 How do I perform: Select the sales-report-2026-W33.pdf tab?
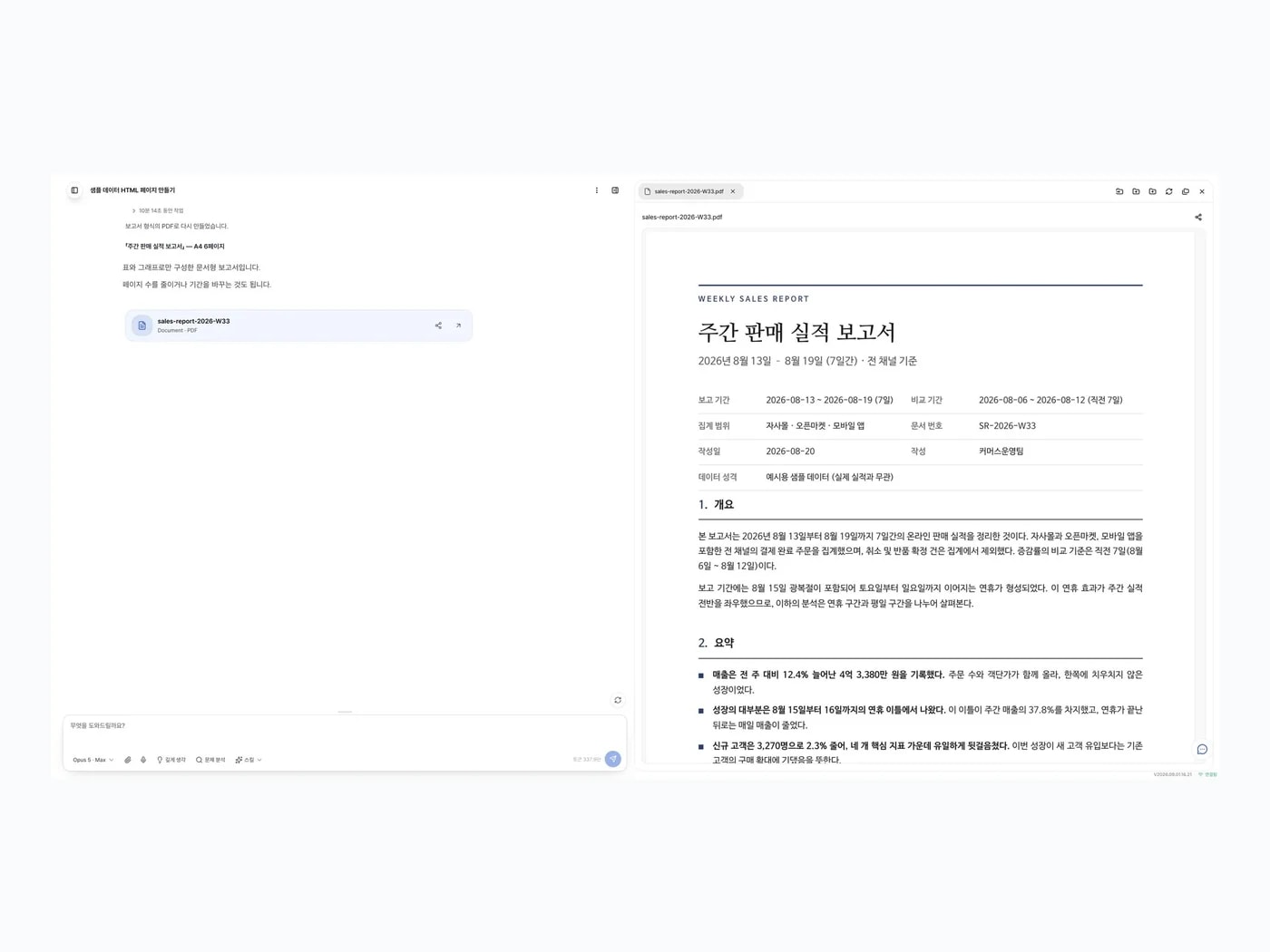[x=689, y=191]
